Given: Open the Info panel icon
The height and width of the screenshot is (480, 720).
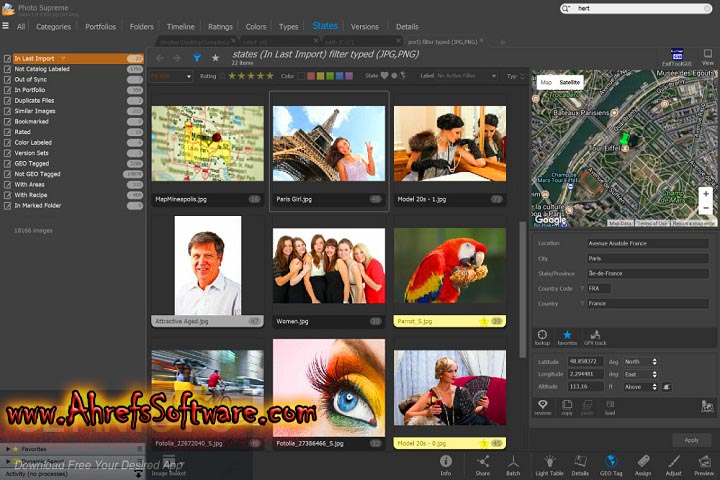Looking at the screenshot, I should click(445, 465).
